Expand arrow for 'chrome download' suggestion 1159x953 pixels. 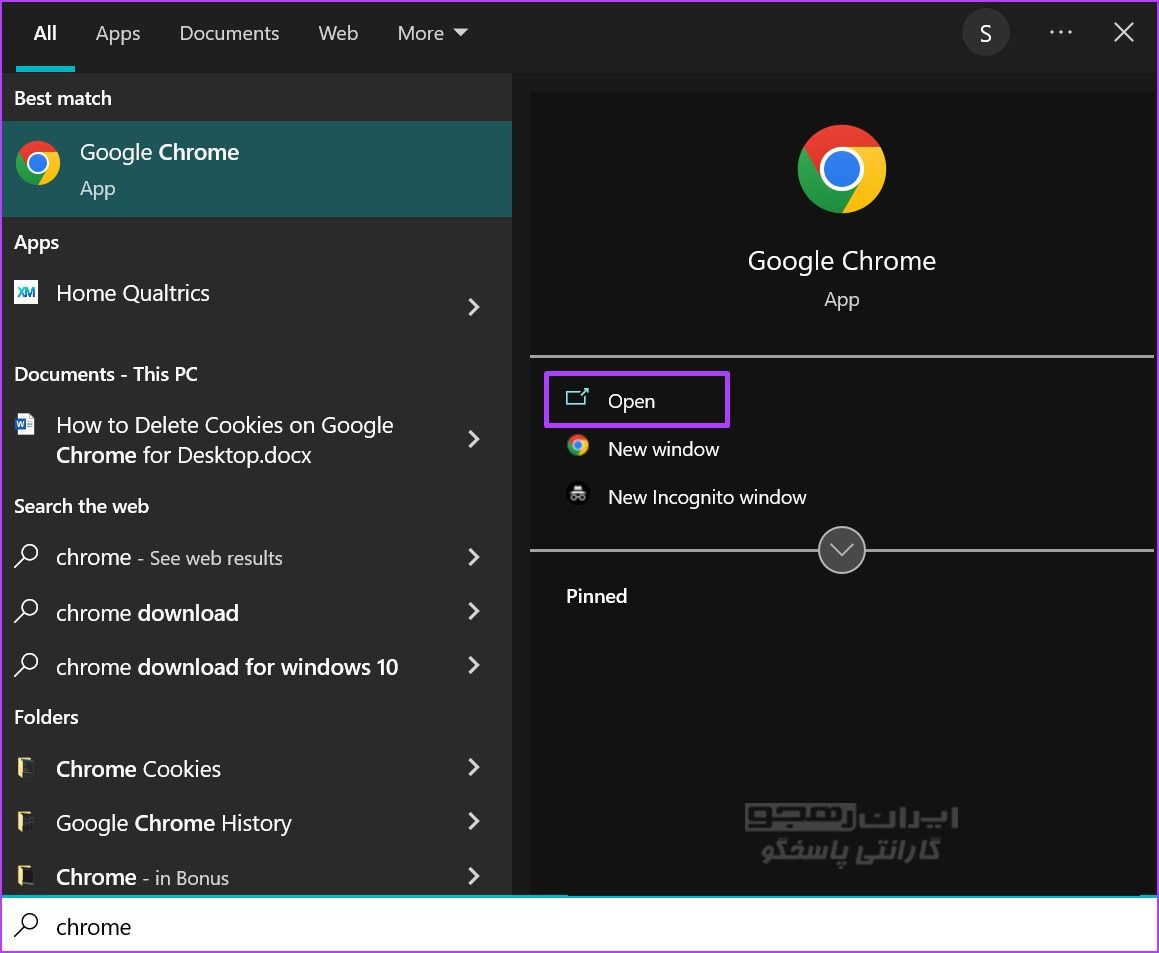(x=474, y=611)
